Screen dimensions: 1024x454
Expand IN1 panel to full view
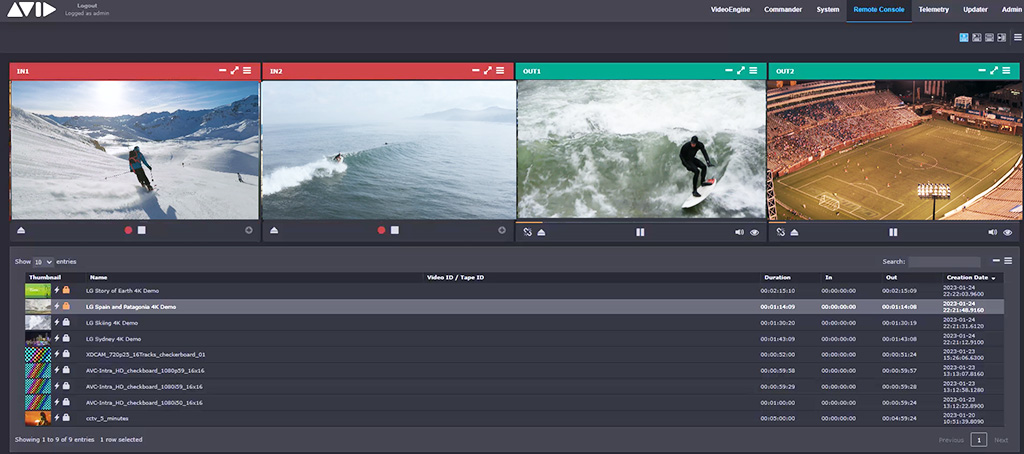(x=234, y=71)
